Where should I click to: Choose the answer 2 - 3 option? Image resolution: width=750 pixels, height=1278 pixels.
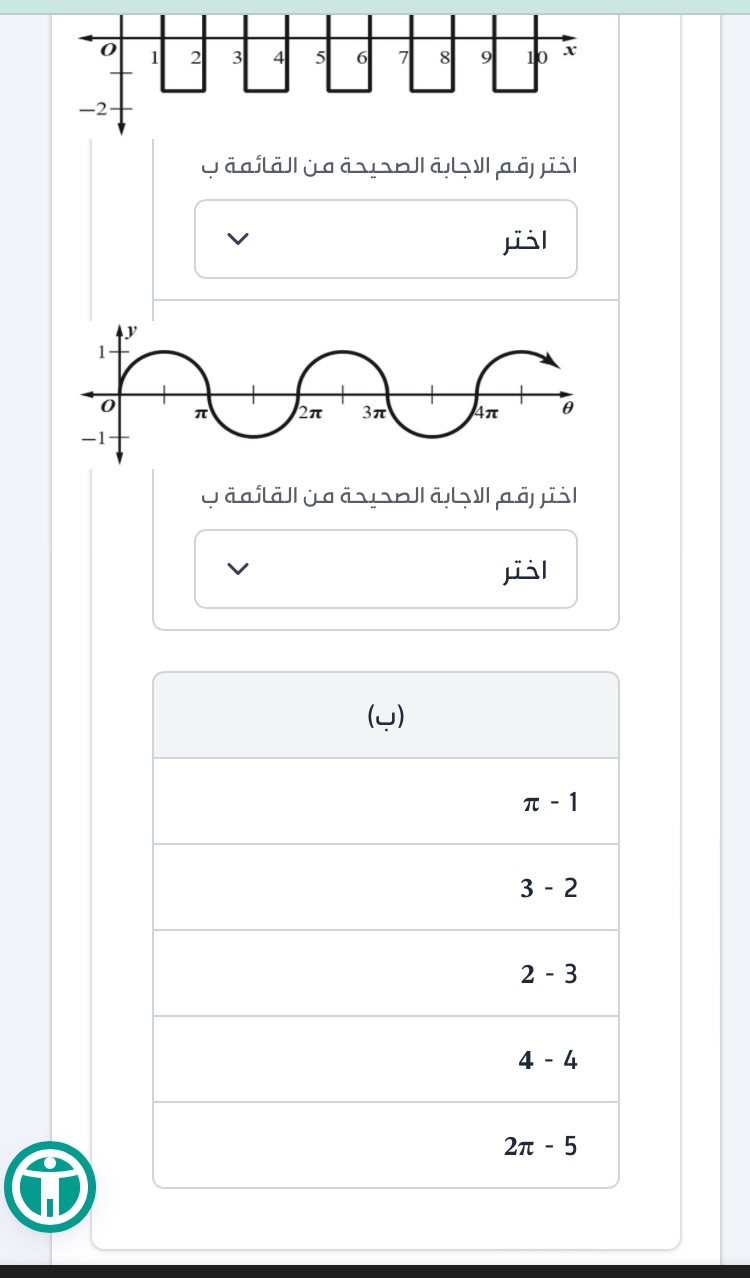click(x=548, y=973)
